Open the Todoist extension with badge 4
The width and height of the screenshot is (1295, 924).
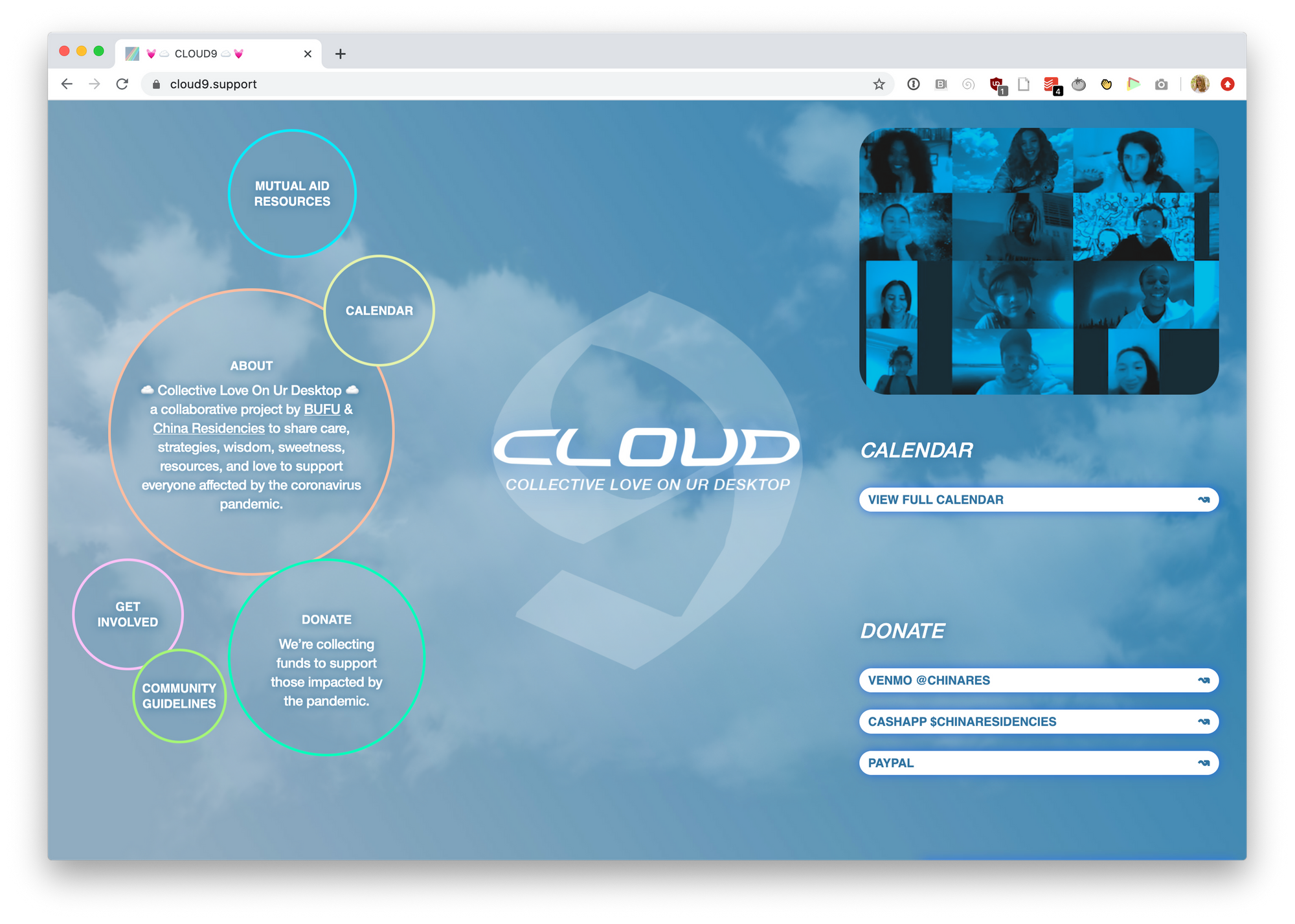[1051, 84]
